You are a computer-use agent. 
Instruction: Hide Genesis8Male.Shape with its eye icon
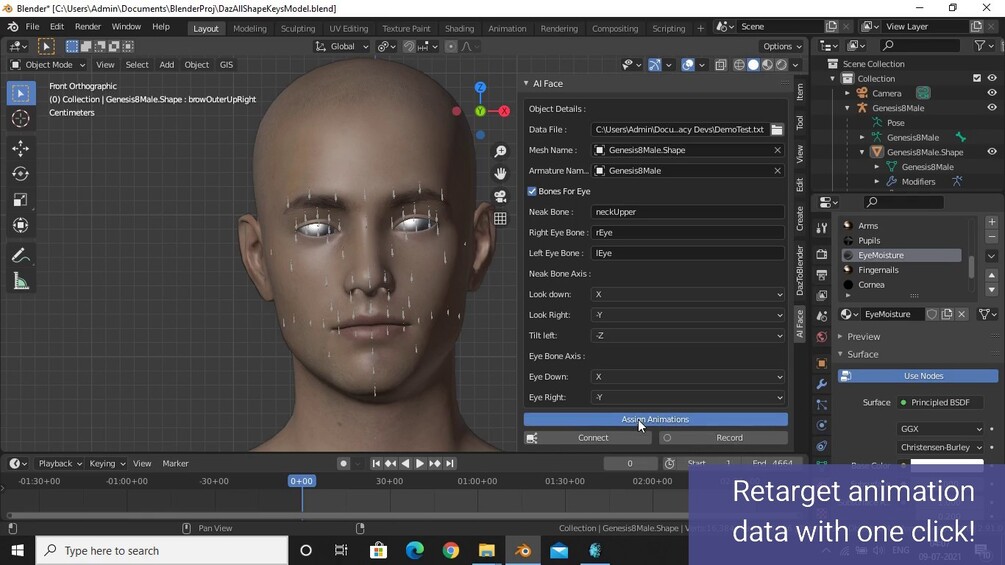pyautogui.click(x=992, y=152)
